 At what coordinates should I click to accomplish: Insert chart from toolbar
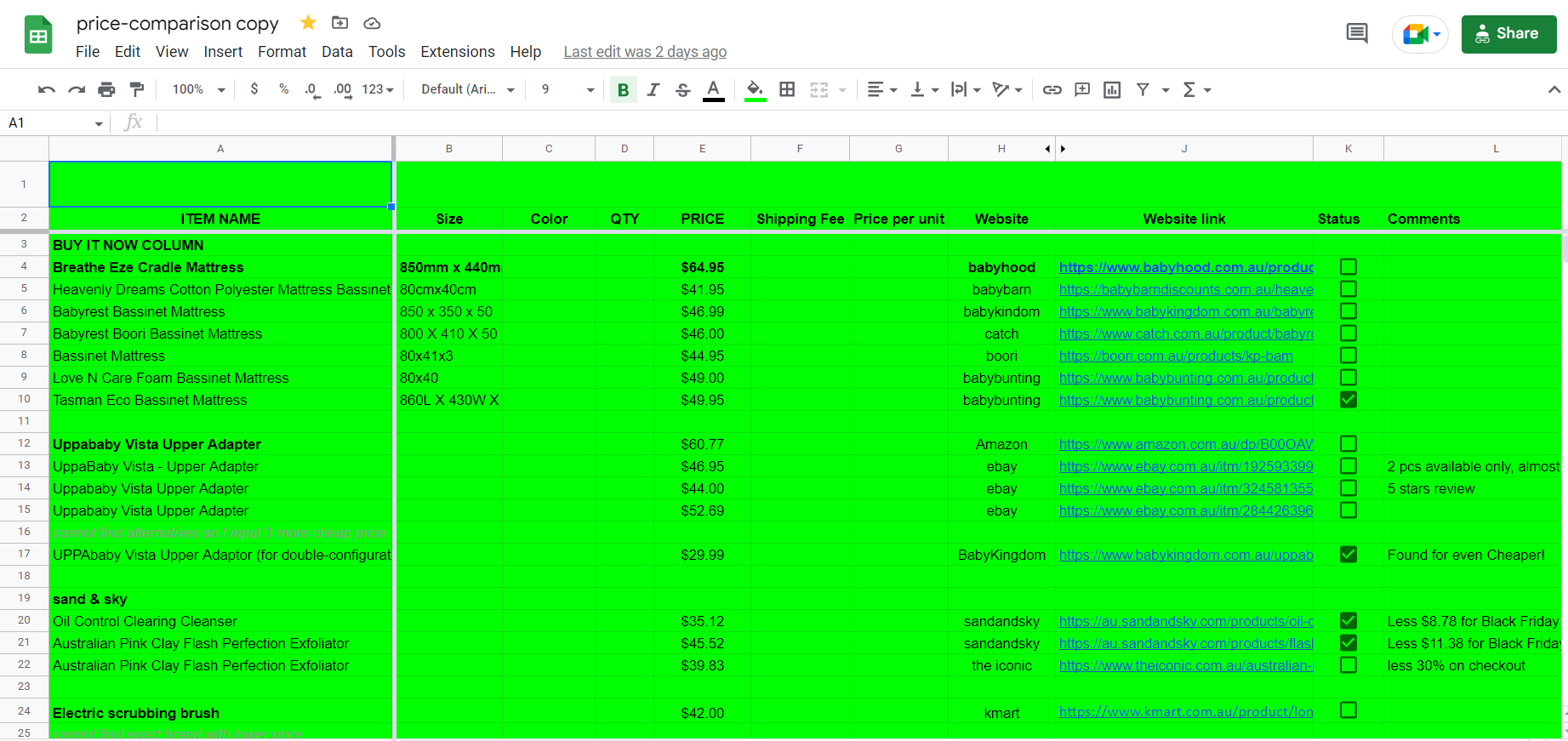coord(1112,89)
